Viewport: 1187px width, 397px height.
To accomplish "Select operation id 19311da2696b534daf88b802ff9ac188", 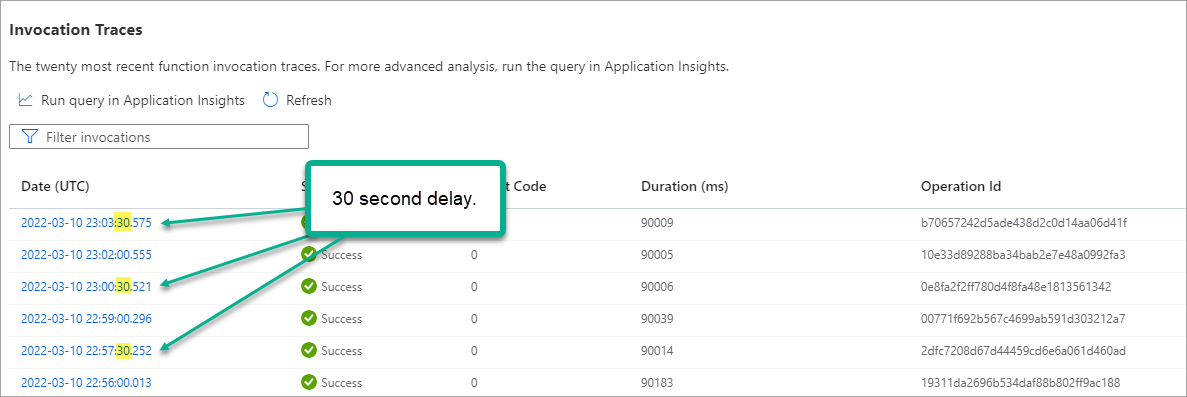I will 1020,382.
